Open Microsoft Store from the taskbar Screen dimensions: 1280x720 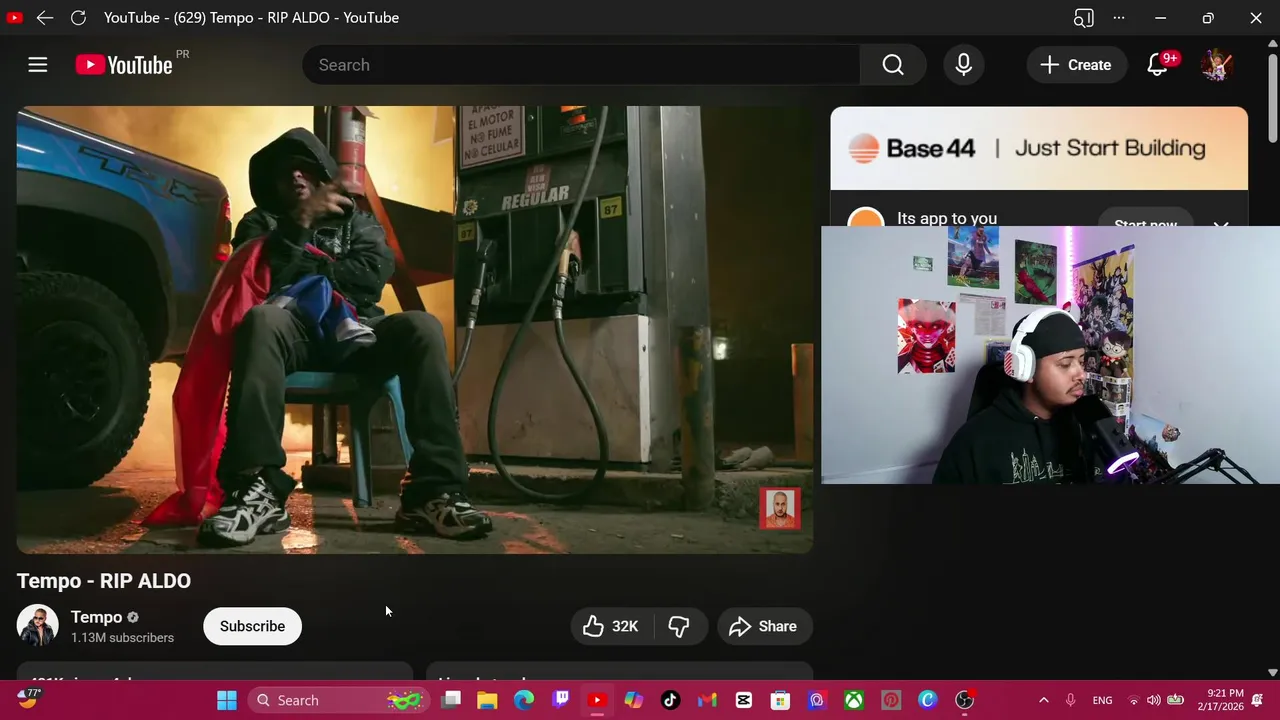coord(780,700)
